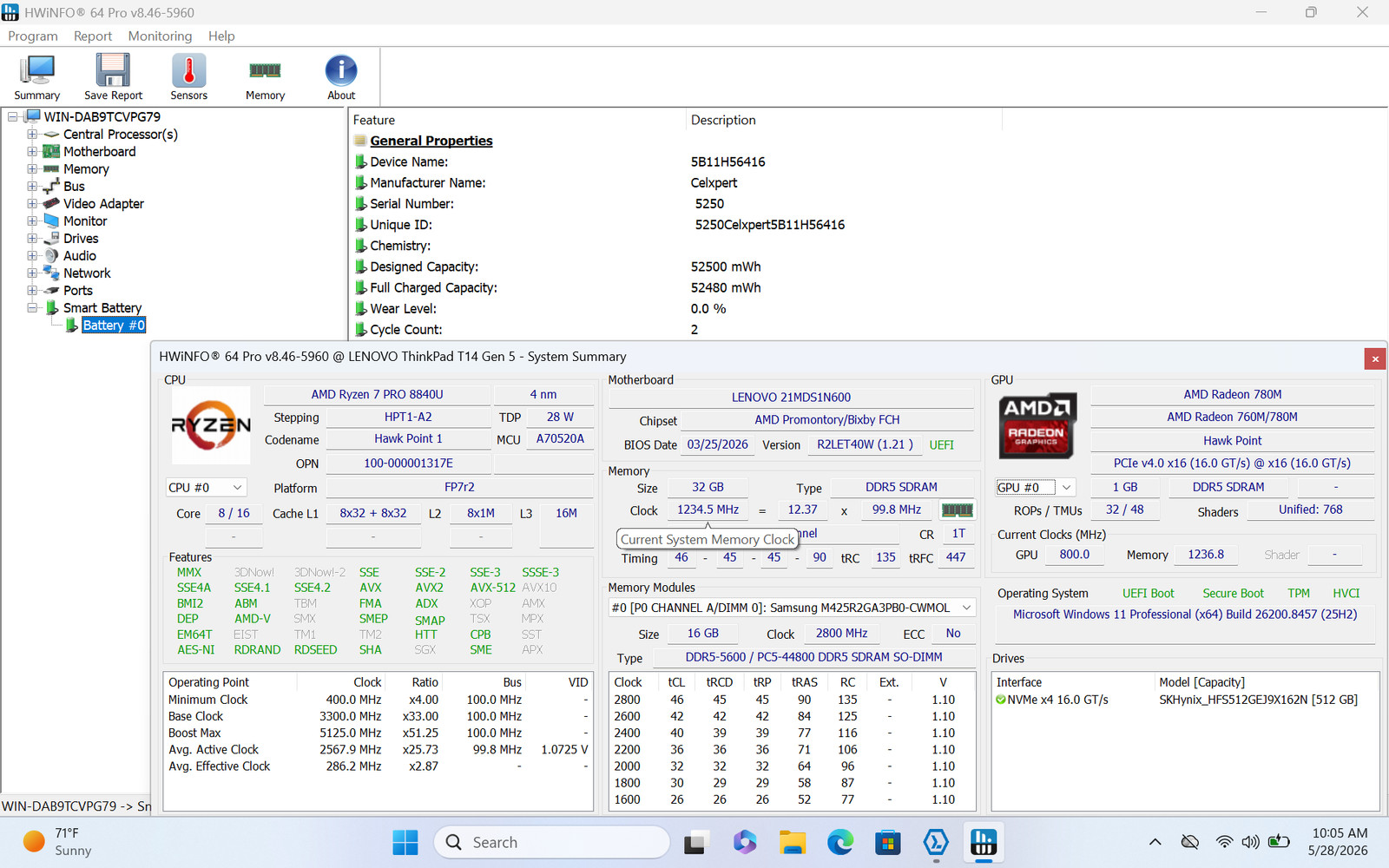Click the Interface column header in Drives
Viewport: 1389px width, 868px height.
1074,682
